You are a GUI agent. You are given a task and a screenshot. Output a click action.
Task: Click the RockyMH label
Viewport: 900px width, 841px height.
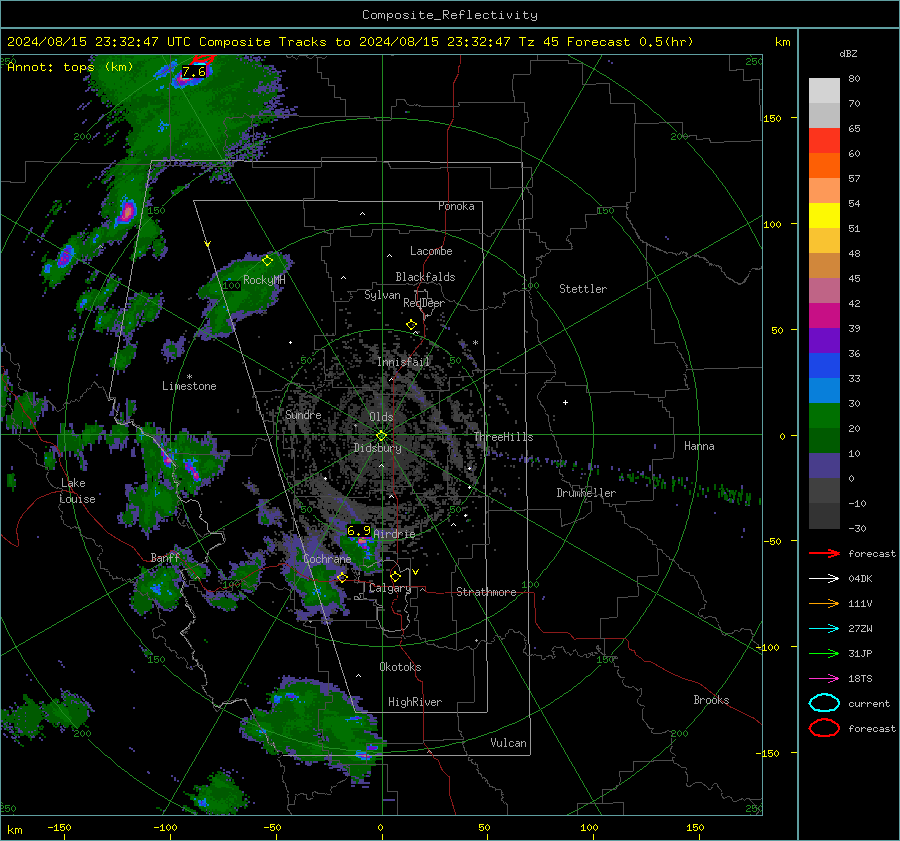coord(264,280)
